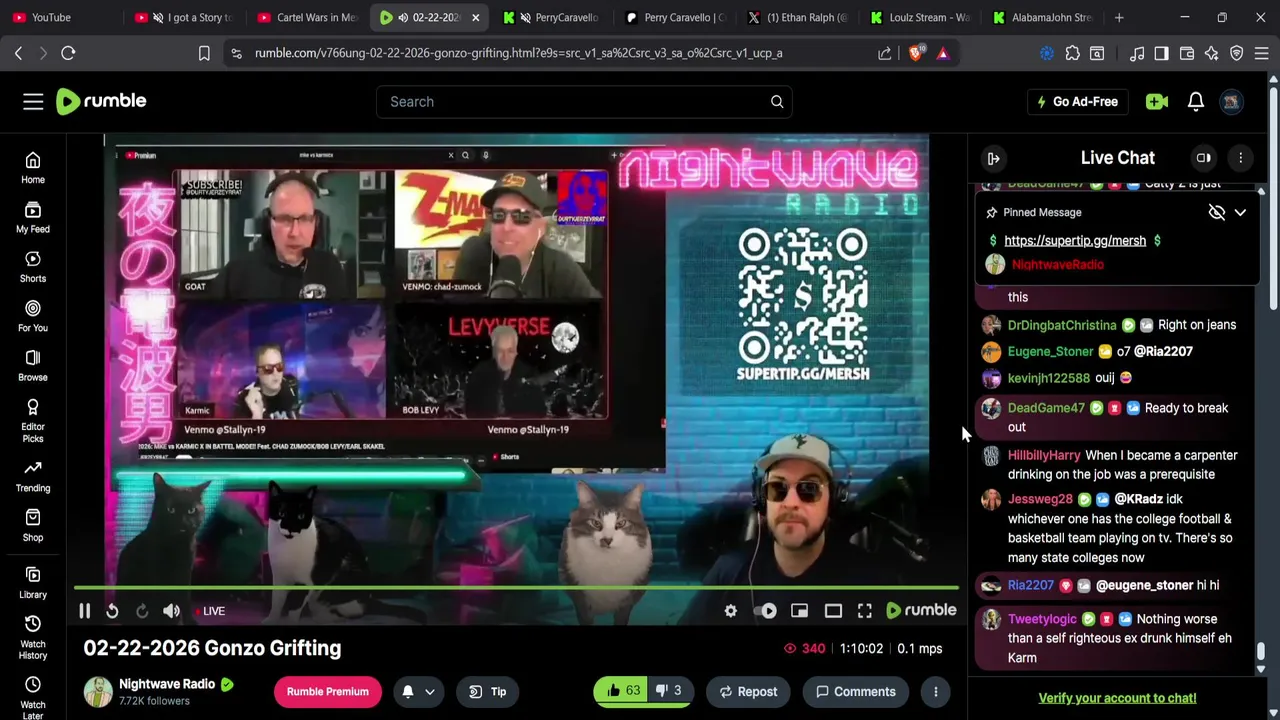1280x720 pixels.
Task: Like the video with thumbs up
Action: 621,691
